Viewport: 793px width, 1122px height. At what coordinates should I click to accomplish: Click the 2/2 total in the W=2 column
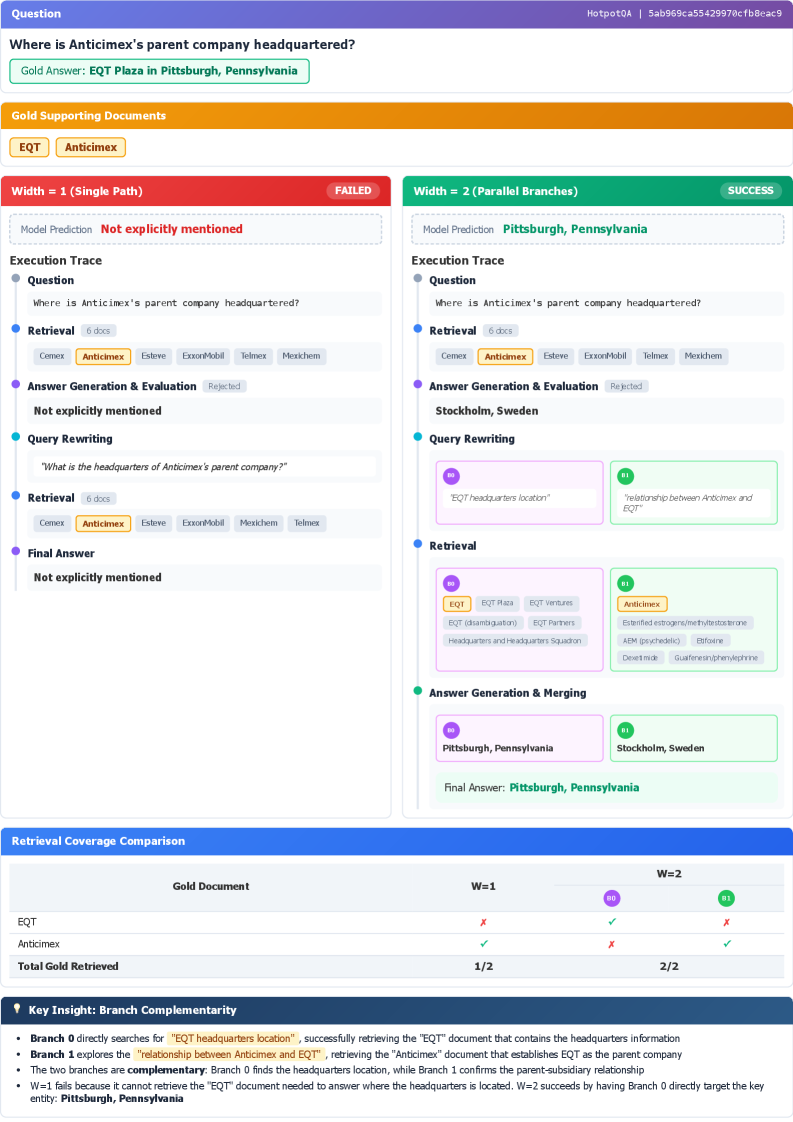(x=669, y=966)
